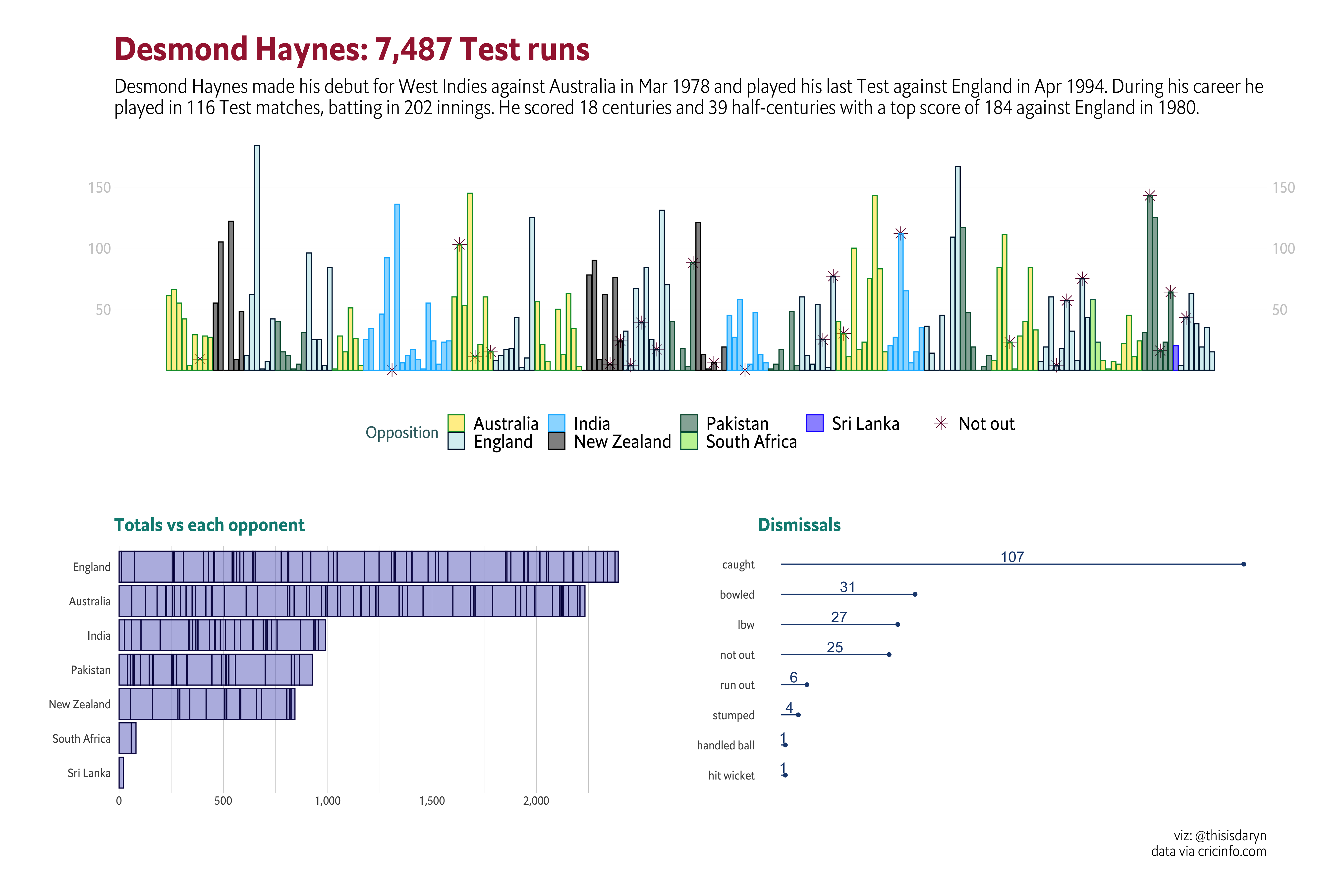Click the Australia legend color swatch
This screenshot has width=1344, height=896.
click(456, 423)
